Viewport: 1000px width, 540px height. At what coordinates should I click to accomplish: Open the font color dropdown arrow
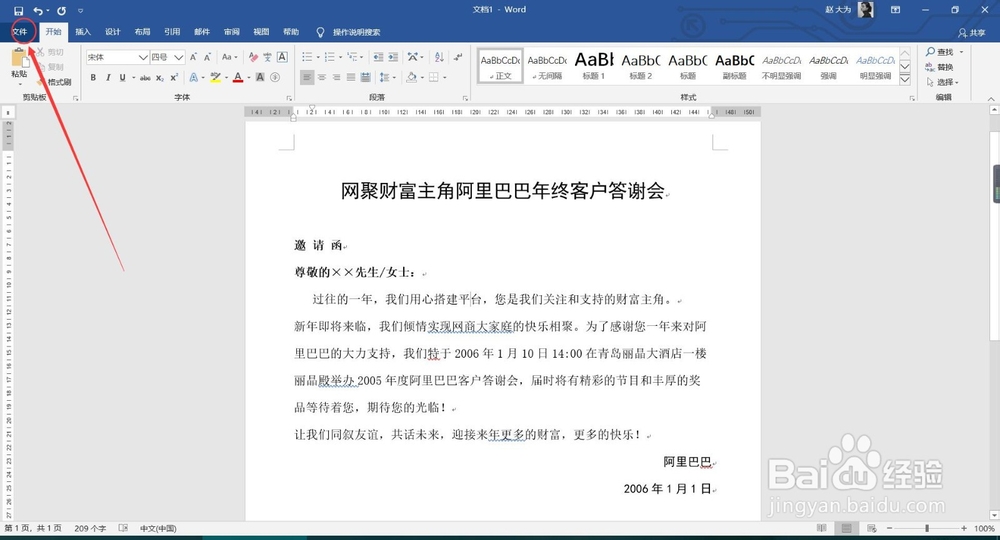point(248,78)
